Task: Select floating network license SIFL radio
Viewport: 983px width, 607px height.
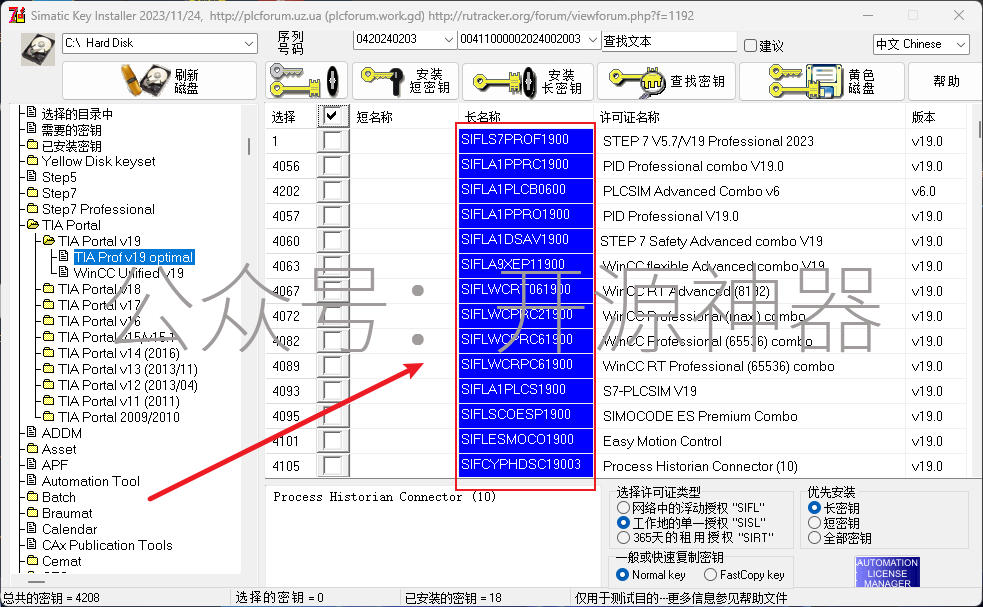Action: [623, 507]
